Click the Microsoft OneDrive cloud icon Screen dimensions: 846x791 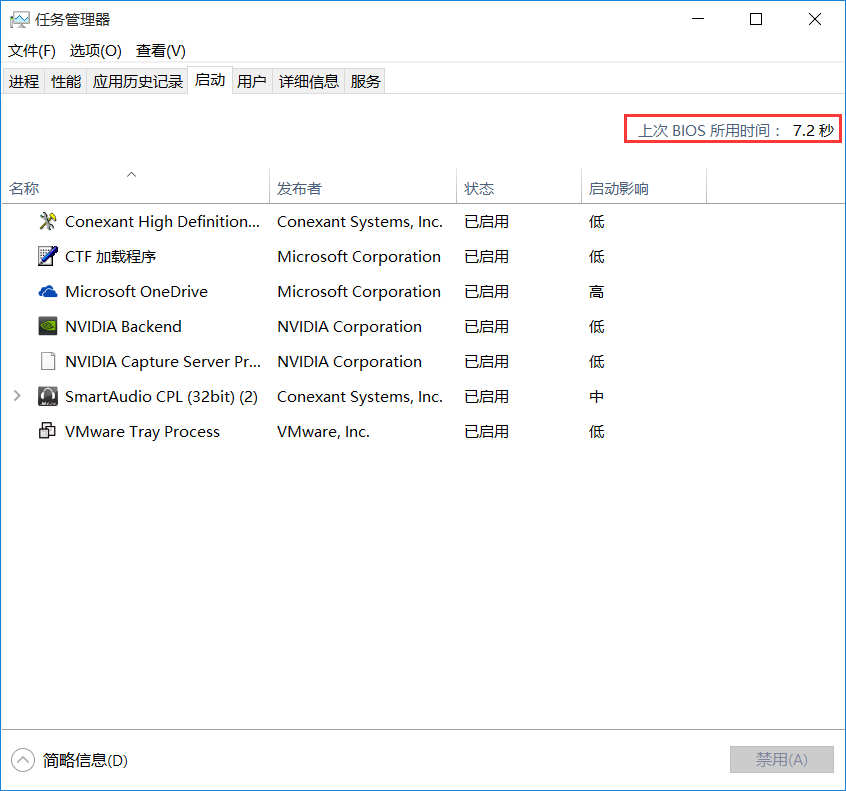[47, 292]
